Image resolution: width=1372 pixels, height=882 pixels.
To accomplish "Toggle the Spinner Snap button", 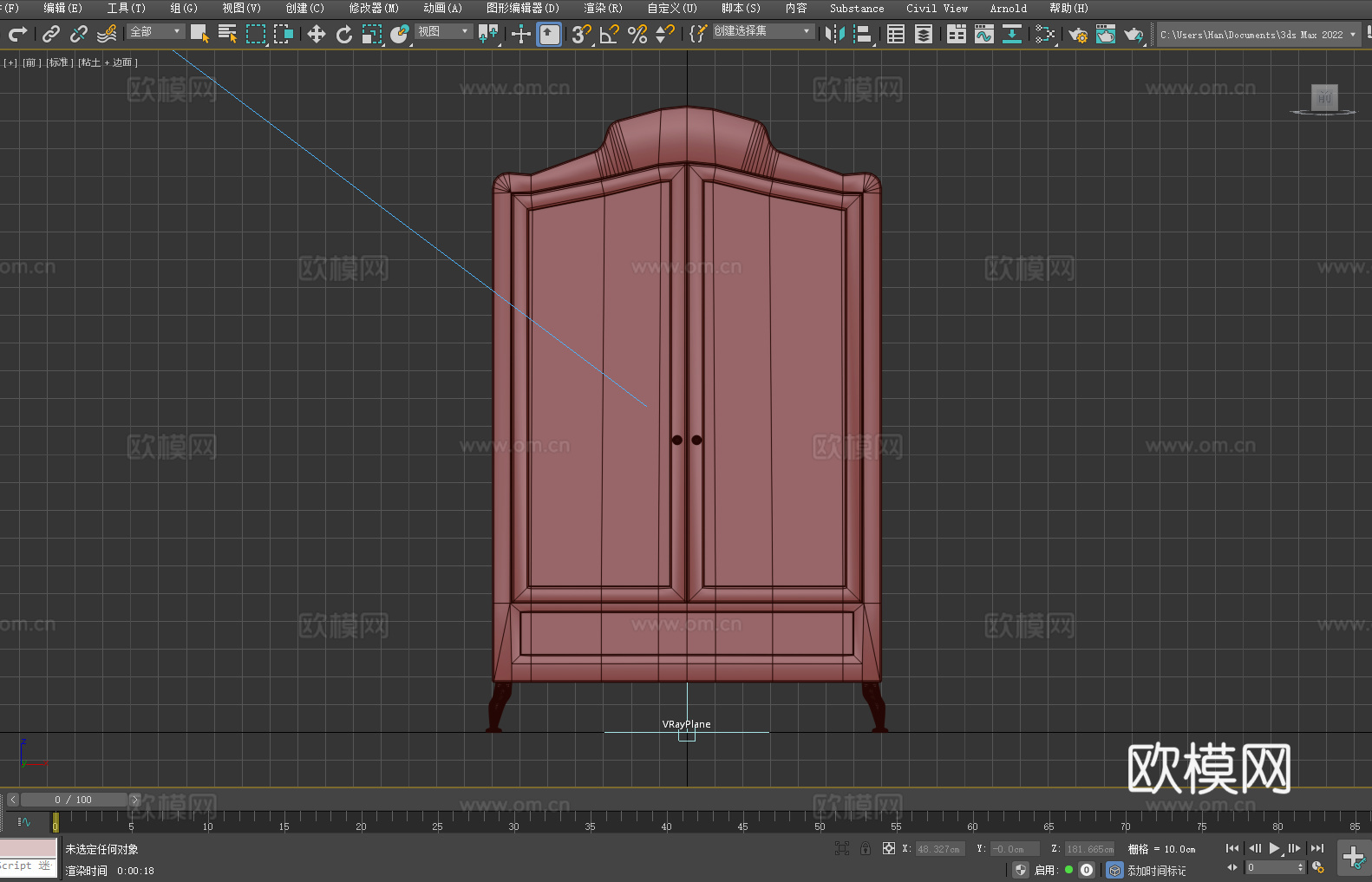I will click(665, 34).
